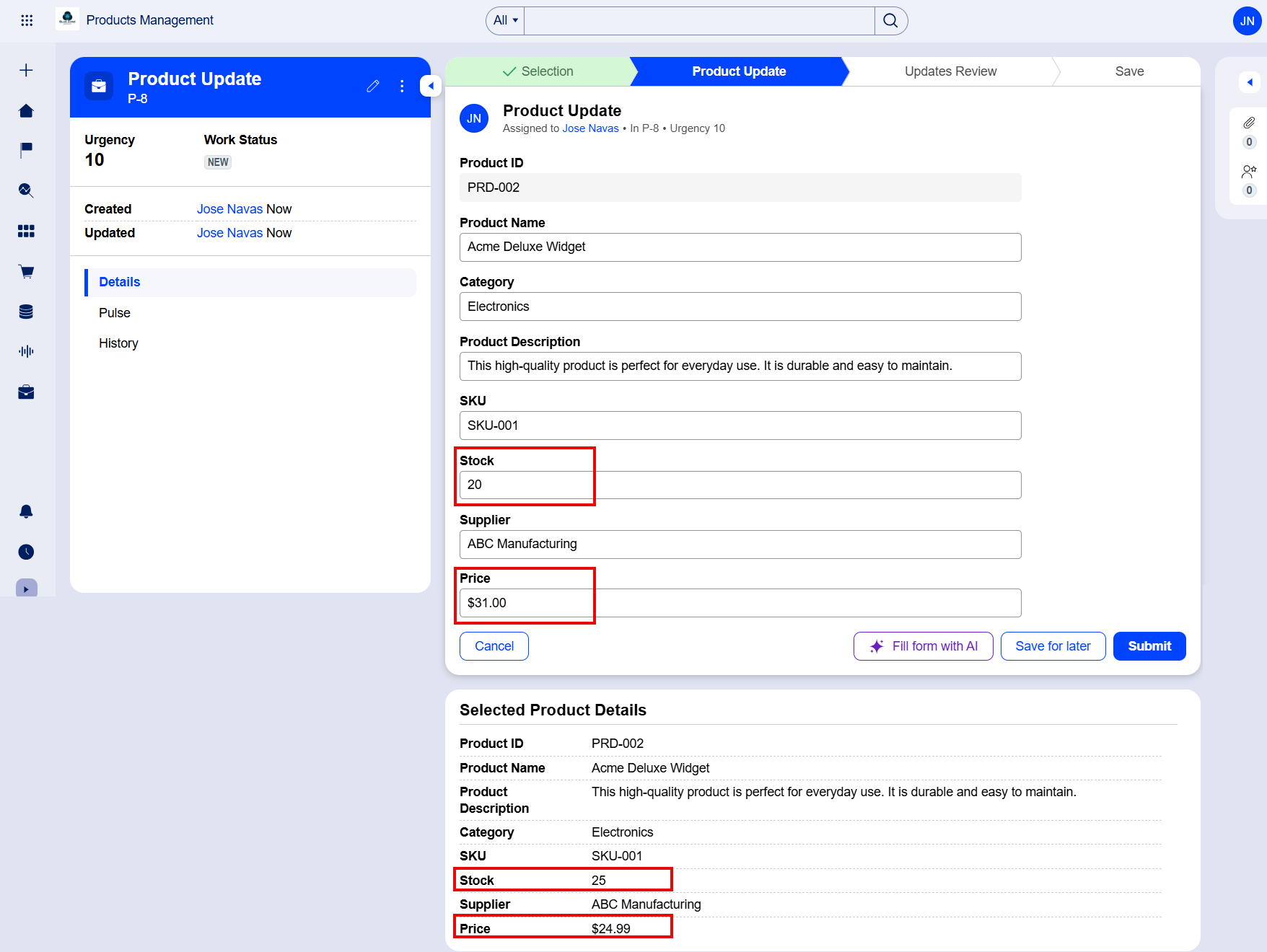Click the Create plus icon in sidebar
This screenshot has width=1267, height=952.
tap(26, 70)
